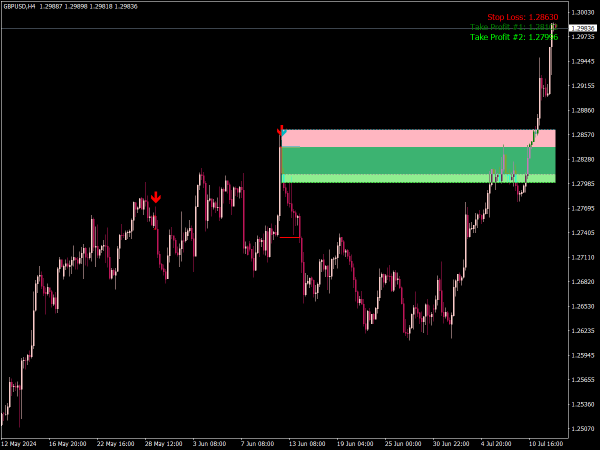Click the 10 Jul 16:00 time label
Image resolution: width=600 pixels, height=450 pixels.
(x=546, y=443)
